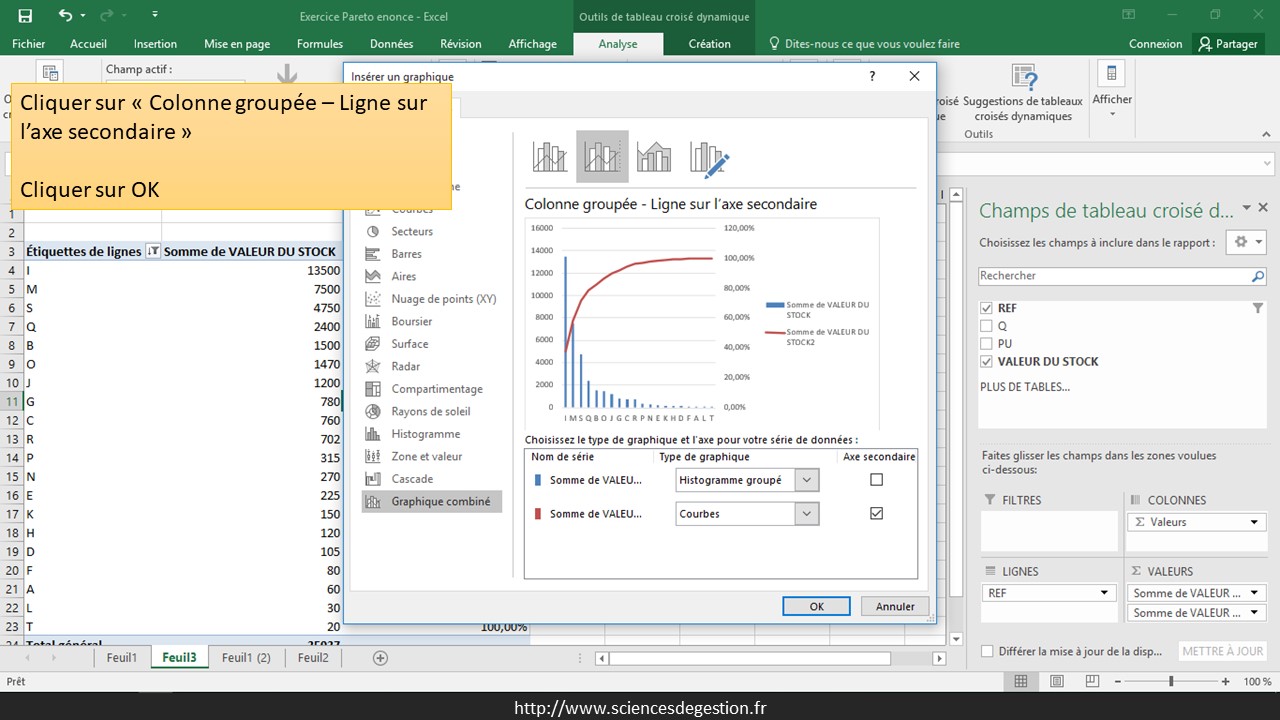The height and width of the screenshot is (720, 1280).
Task: Click the zoom slider in status bar
Action: pos(1171,681)
